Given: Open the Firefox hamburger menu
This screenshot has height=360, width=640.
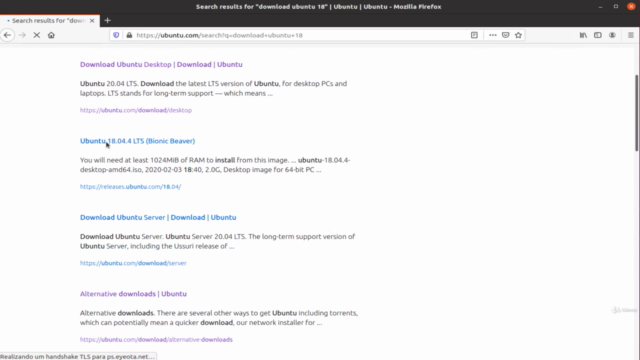Looking at the screenshot, I should tap(631, 35).
